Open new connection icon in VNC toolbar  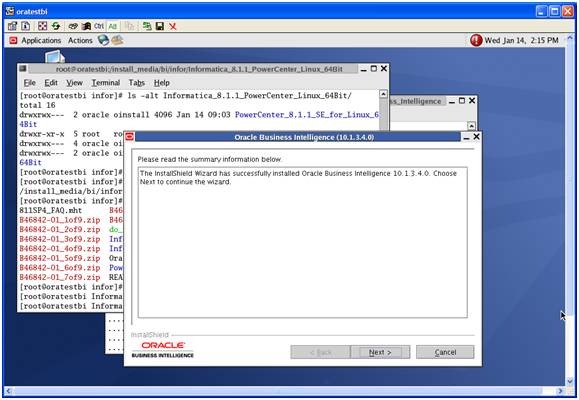click(147, 26)
